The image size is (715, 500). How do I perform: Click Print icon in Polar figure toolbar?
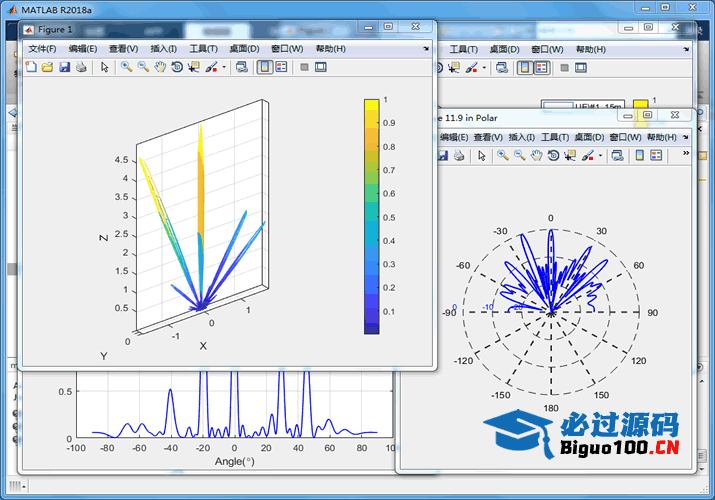click(x=459, y=155)
